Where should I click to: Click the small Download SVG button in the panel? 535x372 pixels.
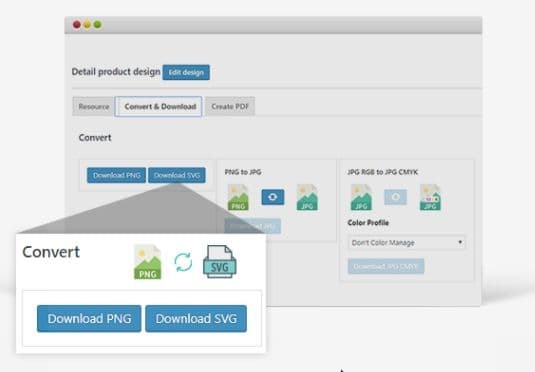(x=177, y=175)
